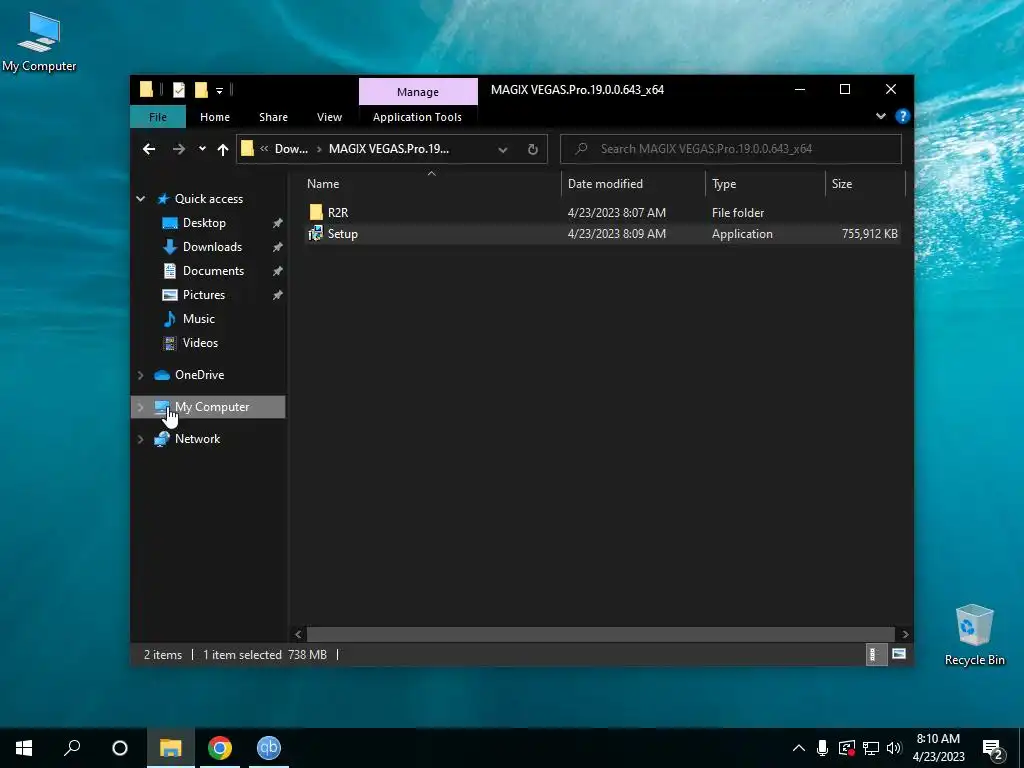Click the pin icon next to Documents

point(278,271)
